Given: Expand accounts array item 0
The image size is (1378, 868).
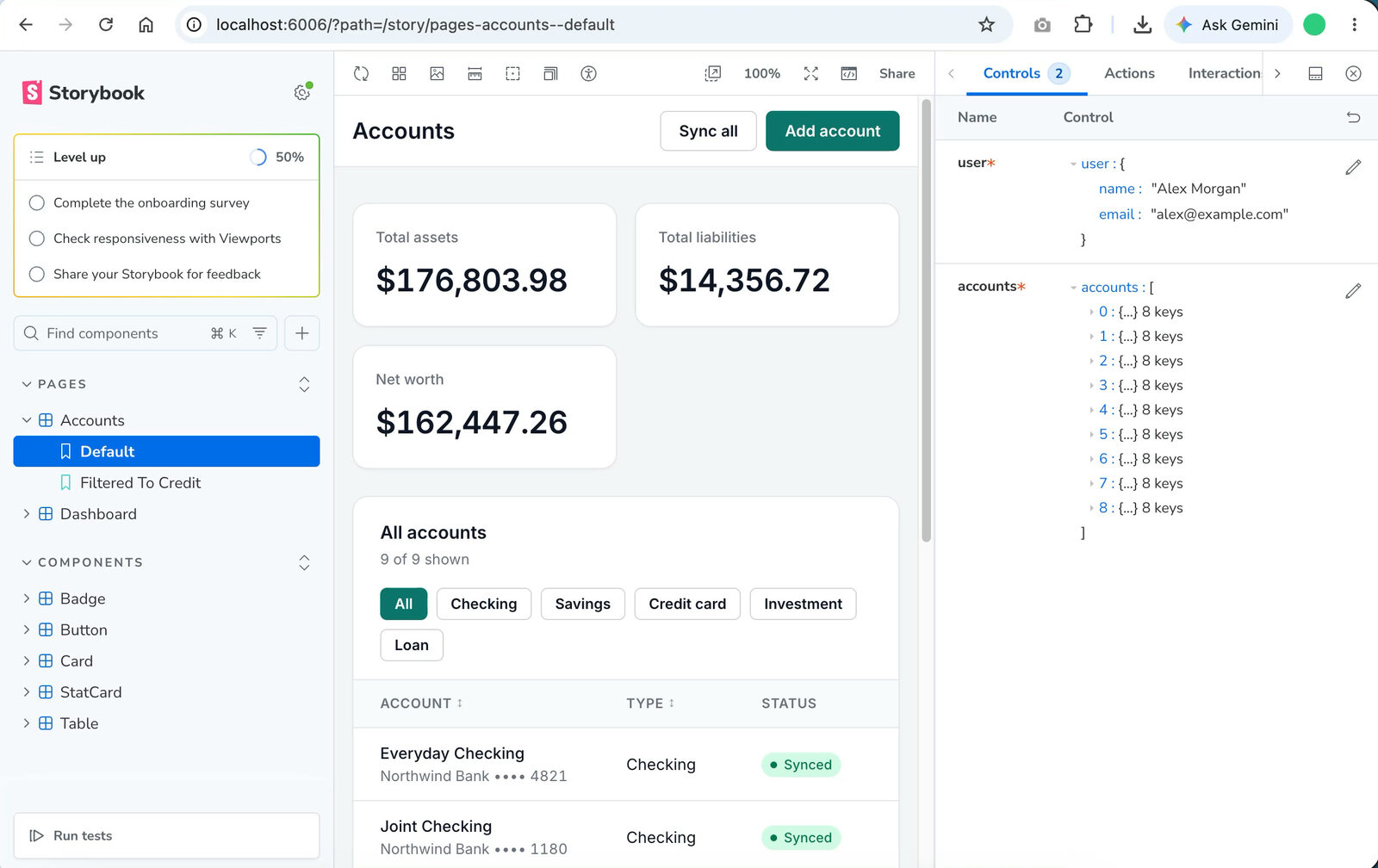Looking at the screenshot, I should click(x=1091, y=312).
